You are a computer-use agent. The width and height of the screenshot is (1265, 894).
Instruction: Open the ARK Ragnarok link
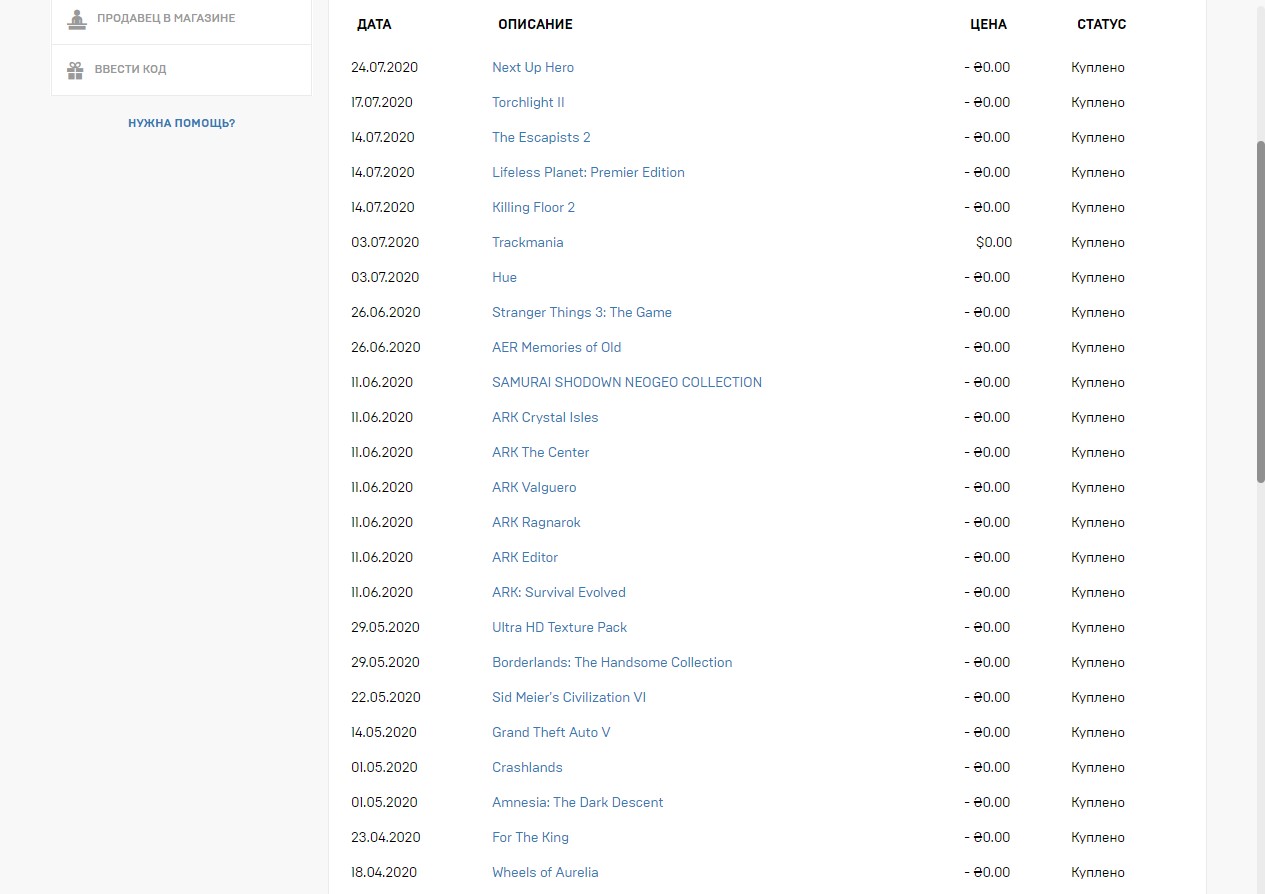(x=536, y=522)
